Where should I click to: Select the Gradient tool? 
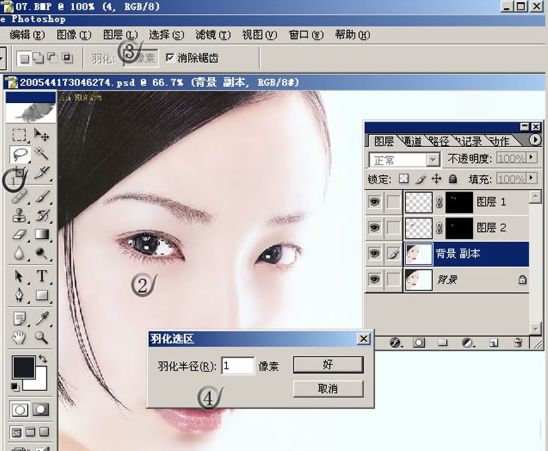tap(42, 234)
